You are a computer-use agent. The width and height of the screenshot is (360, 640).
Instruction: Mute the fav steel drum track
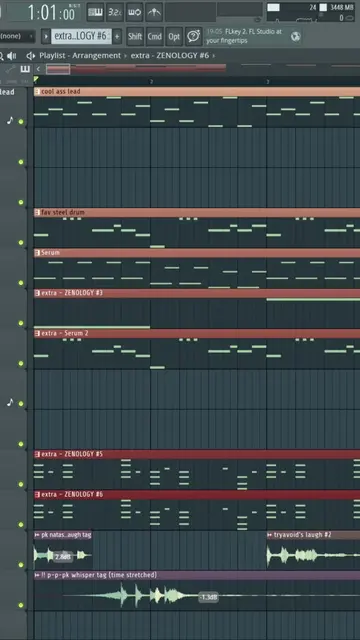pyautogui.click(x=21, y=242)
